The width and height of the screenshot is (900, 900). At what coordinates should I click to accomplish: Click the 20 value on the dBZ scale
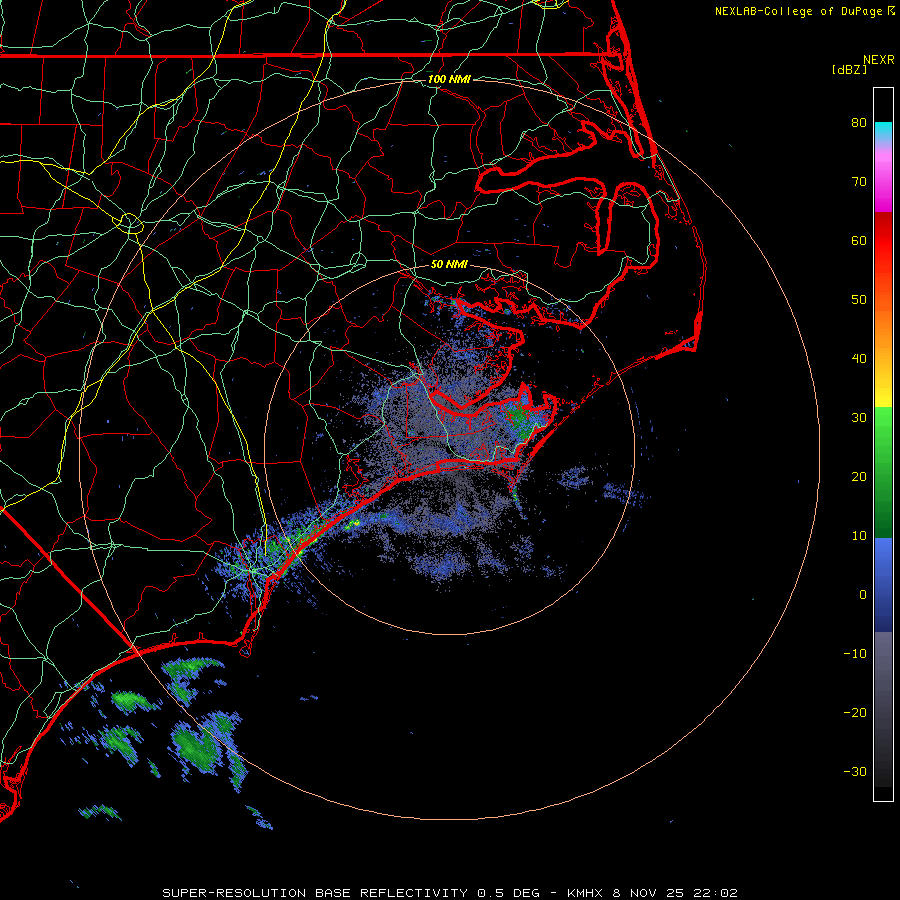859,477
